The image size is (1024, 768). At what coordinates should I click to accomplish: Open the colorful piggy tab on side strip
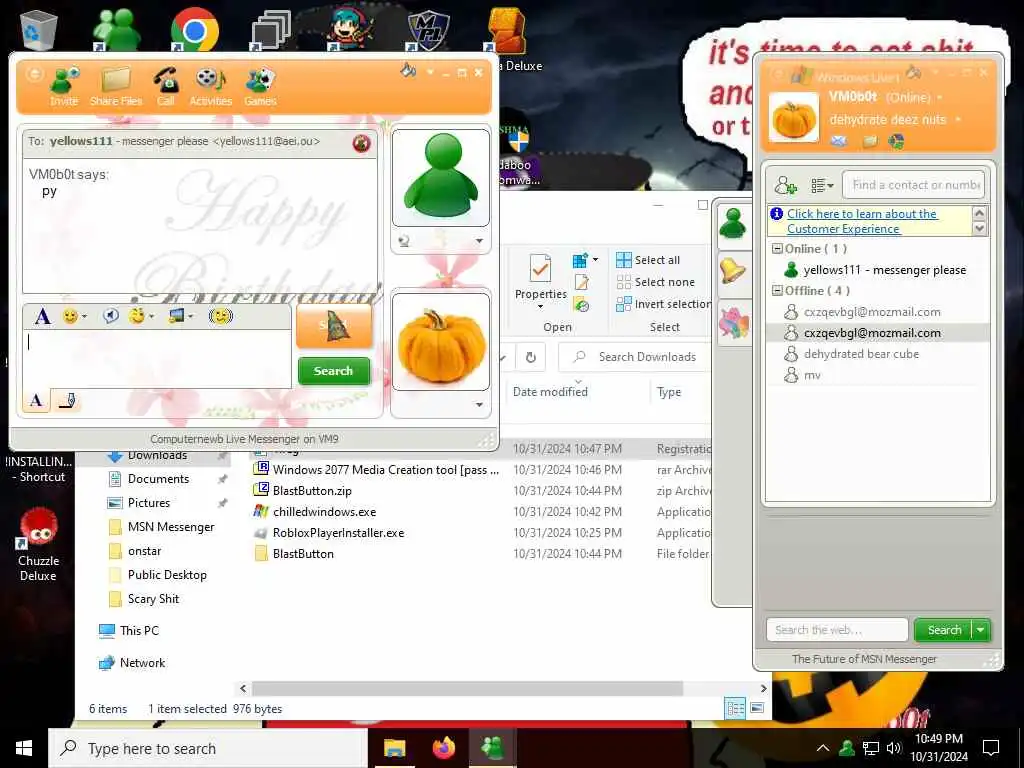pos(733,323)
